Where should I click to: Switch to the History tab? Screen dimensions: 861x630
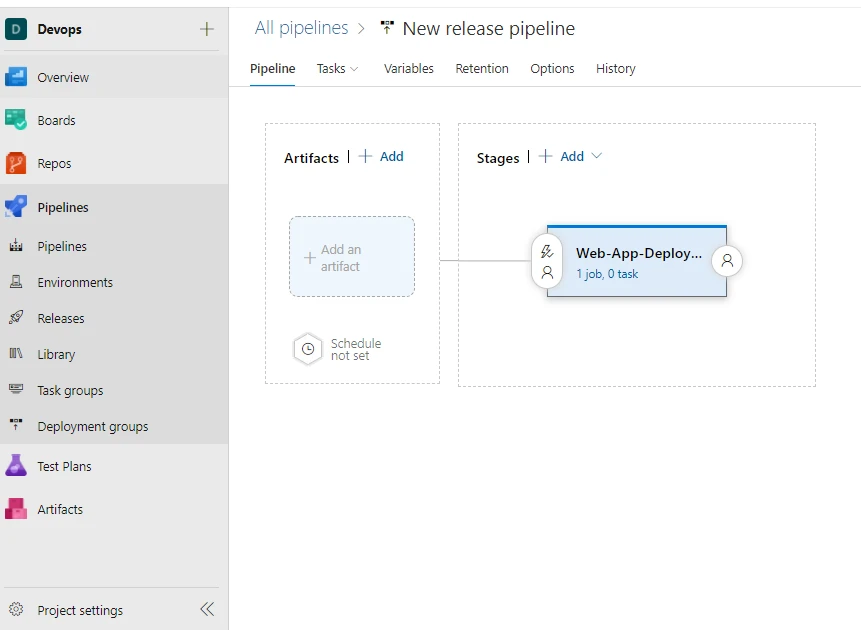(x=615, y=69)
